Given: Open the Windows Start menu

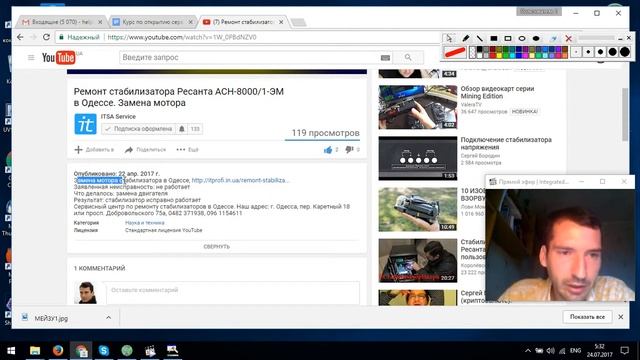Looking at the screenshot, I should coord(11,351).
